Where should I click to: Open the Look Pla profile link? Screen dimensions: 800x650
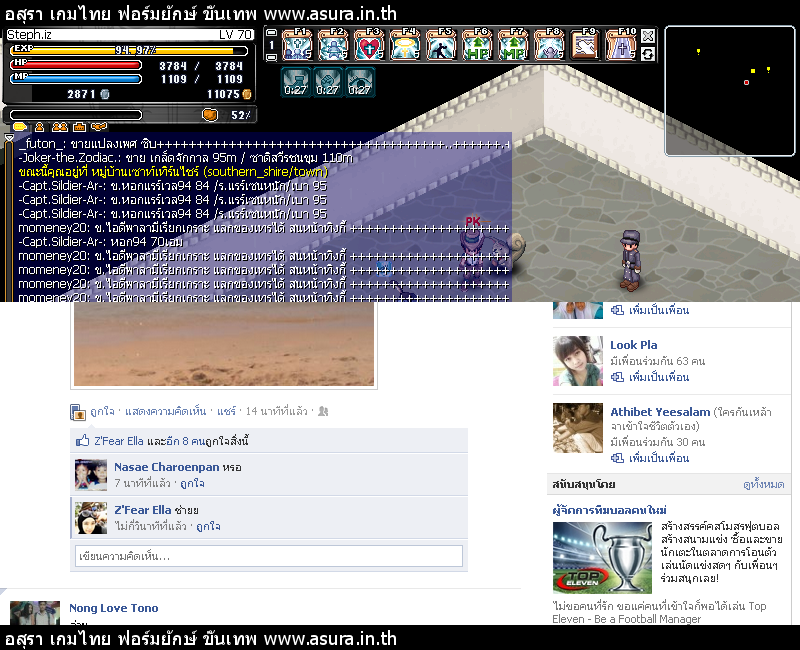tap(633, 345)
